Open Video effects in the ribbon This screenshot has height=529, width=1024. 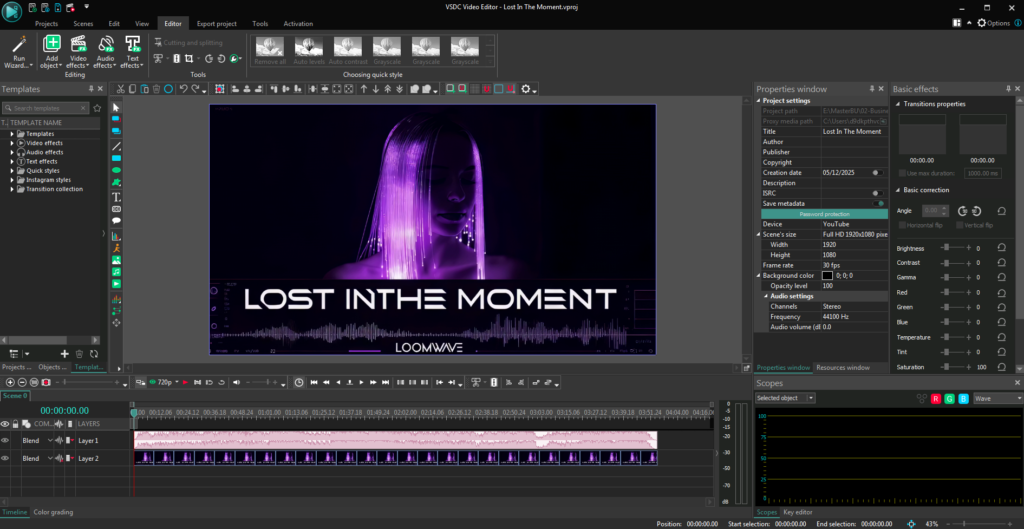tap(77, 52)
